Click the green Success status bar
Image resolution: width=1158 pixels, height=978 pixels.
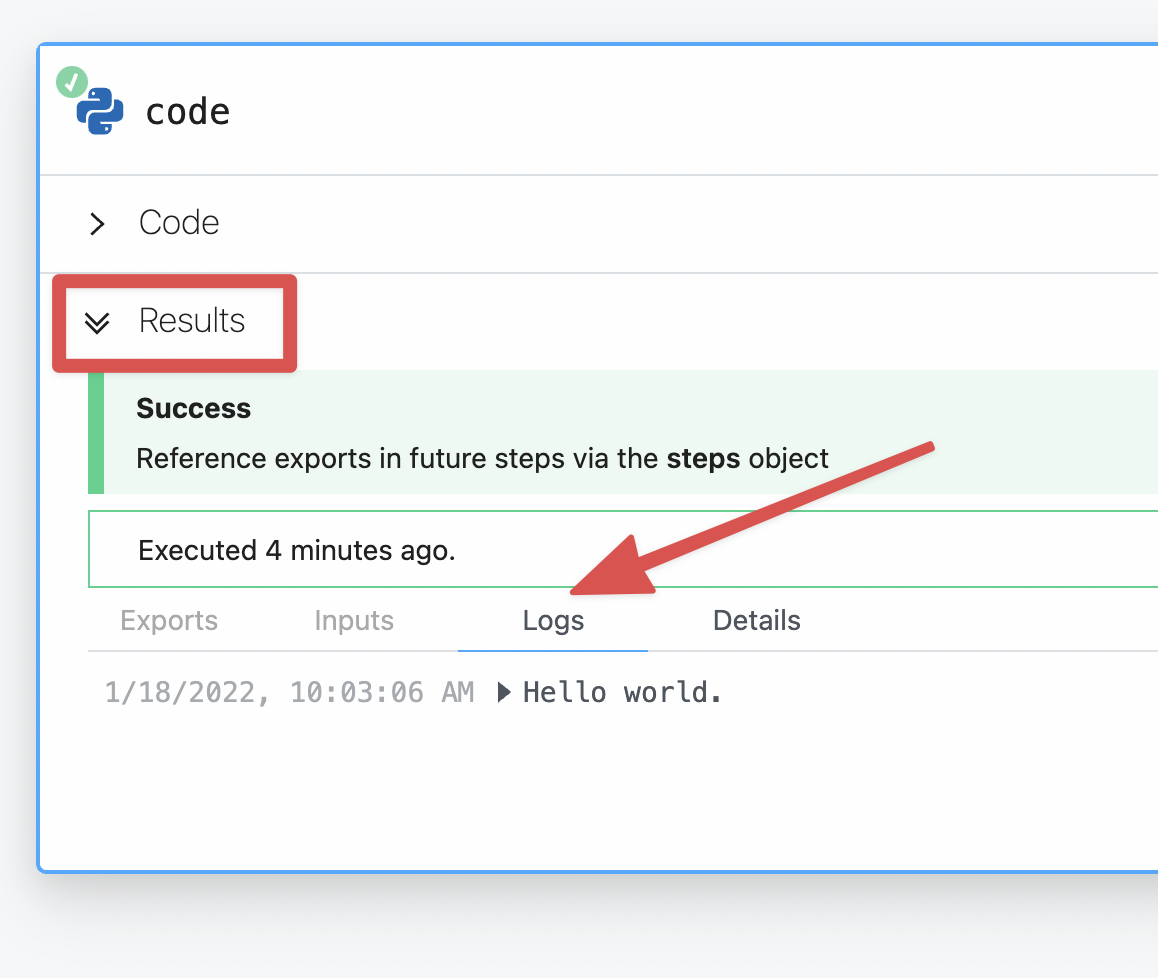(x=95, y=432)
